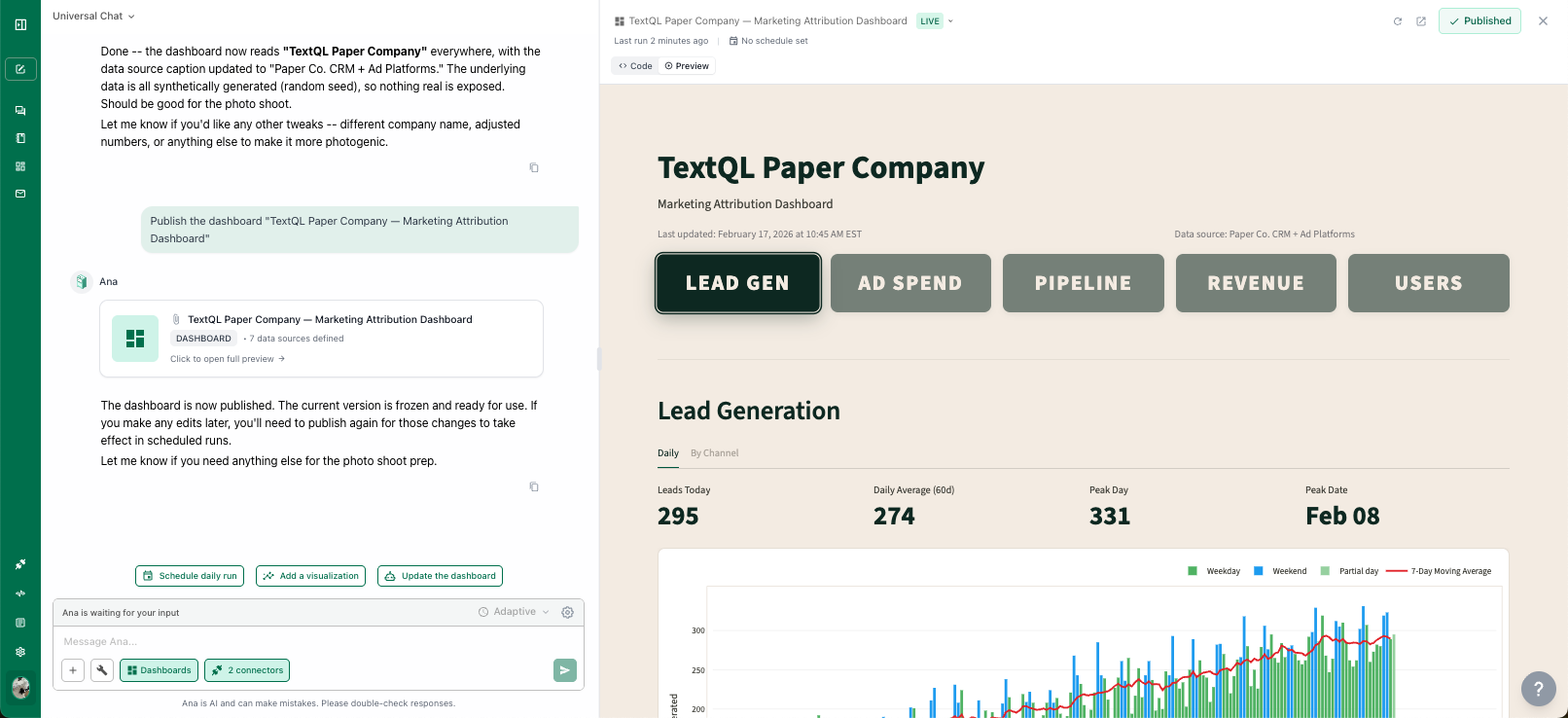Click the DASHBOARD tag in attachment card
This screenshot has width=1568, height=718.
(203, 339)
